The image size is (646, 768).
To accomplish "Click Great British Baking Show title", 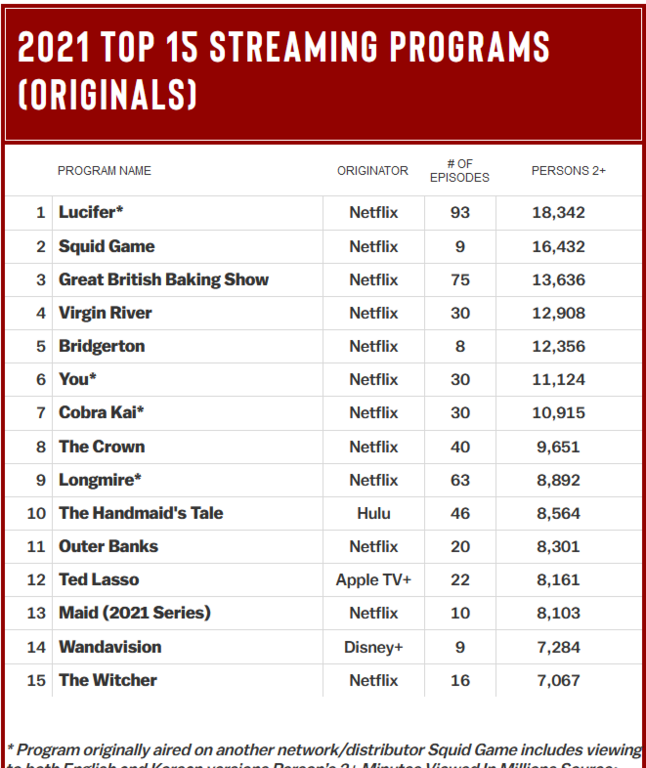I will coord(163,280).
